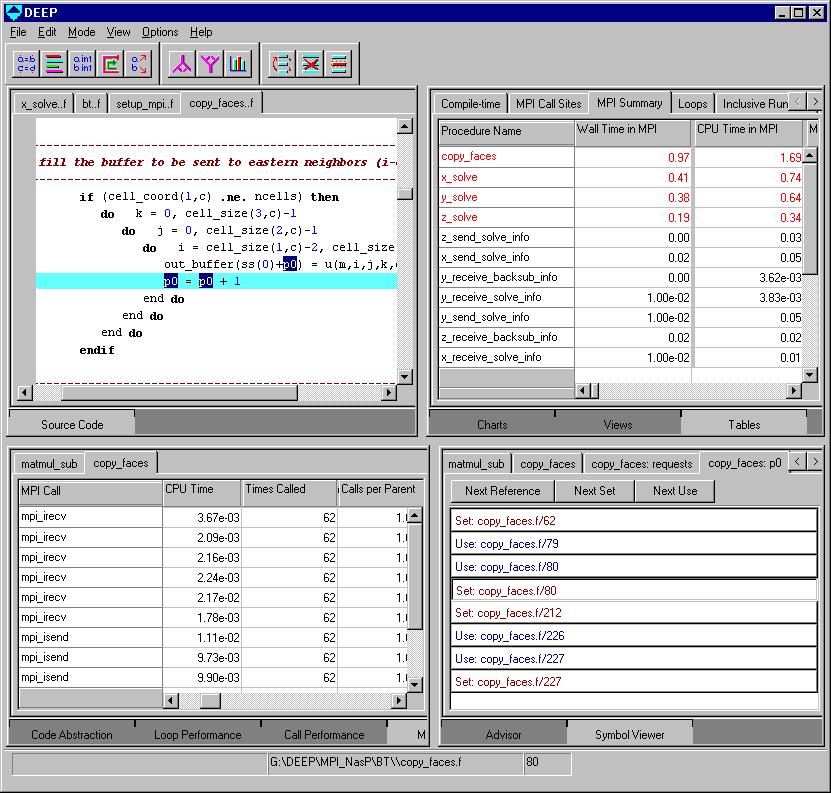Click the highlighted 'p0 = p0 + 1' source line
The image size is (831, 793).
(x=216, y=281)
